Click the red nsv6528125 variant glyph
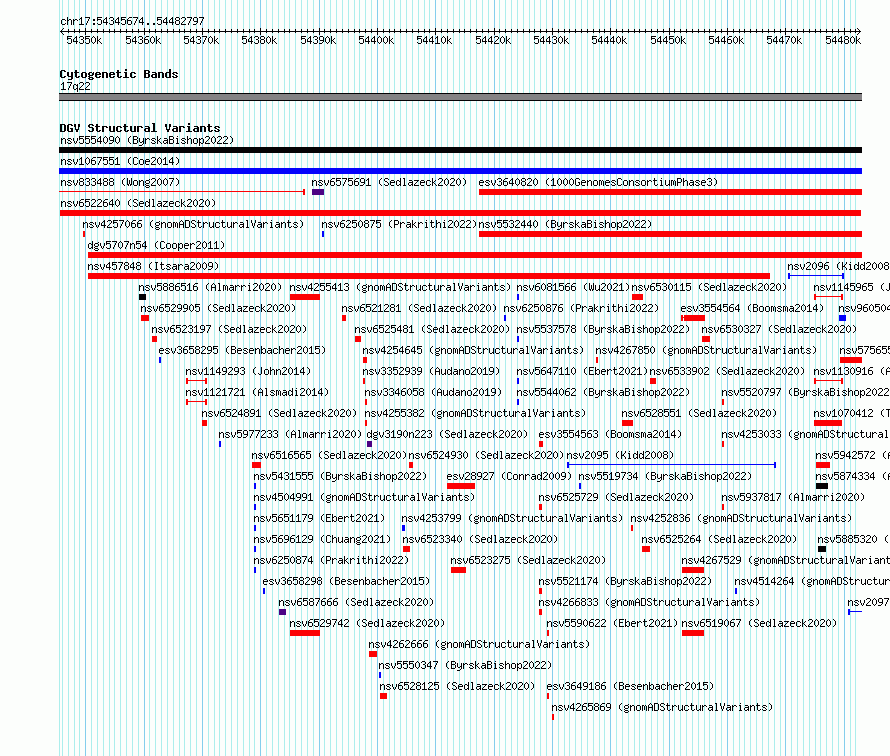Image resolution: width=890 pixels, height=756 pixels. click(x=384, y=696)
